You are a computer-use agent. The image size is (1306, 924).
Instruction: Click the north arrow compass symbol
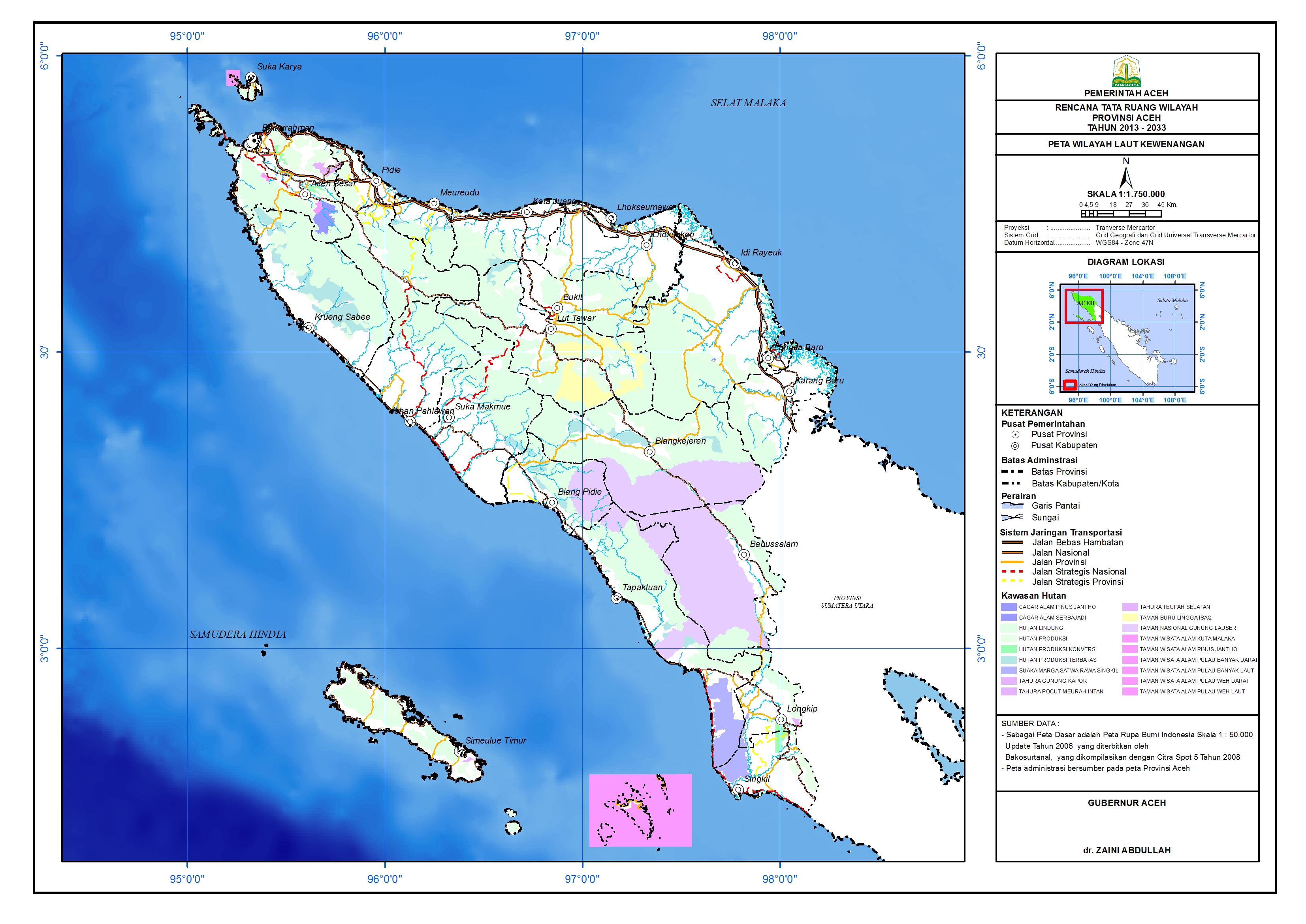pos(1125,178)
